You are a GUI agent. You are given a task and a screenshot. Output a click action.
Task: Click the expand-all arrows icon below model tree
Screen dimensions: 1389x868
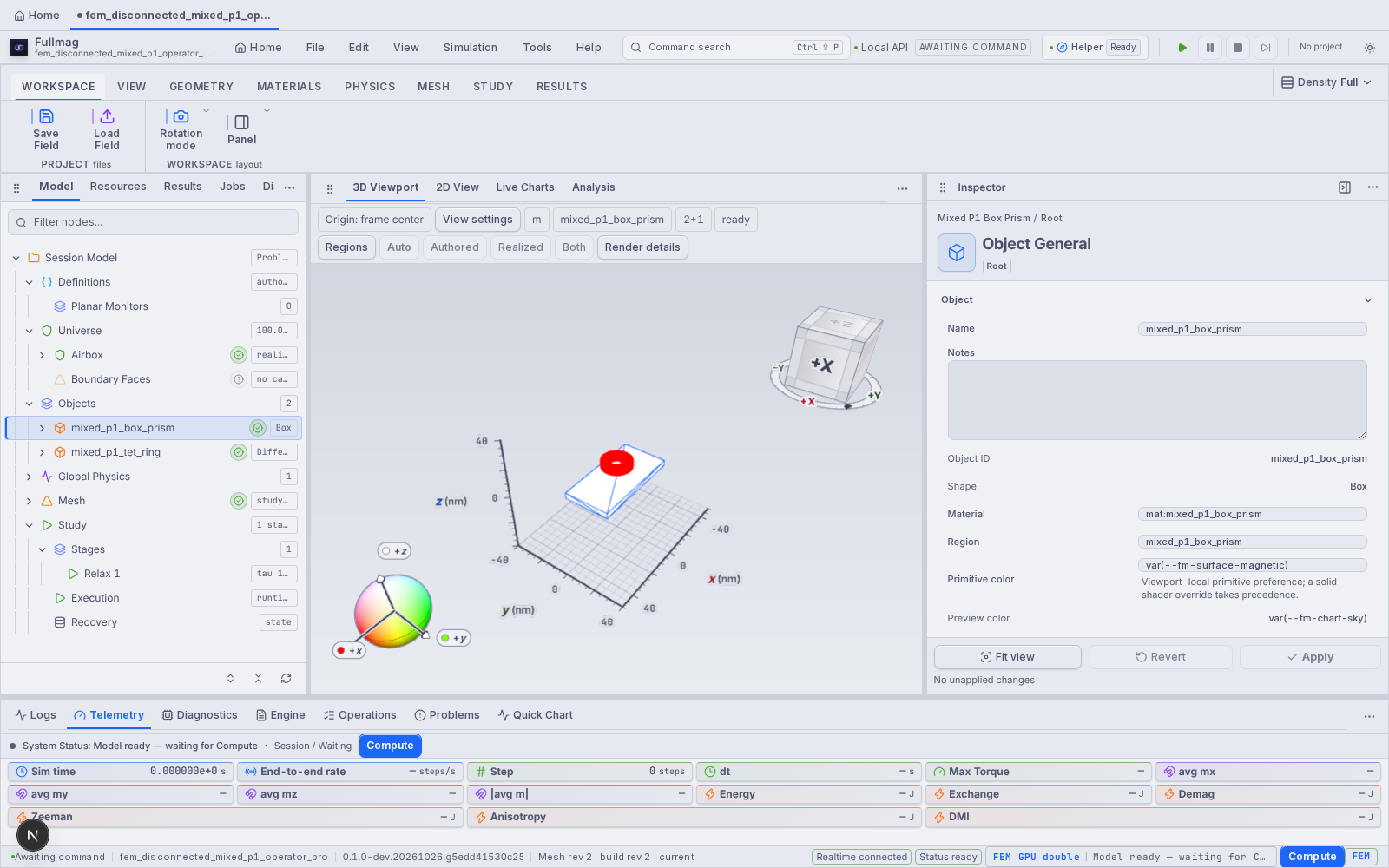[x=230, y=679]
